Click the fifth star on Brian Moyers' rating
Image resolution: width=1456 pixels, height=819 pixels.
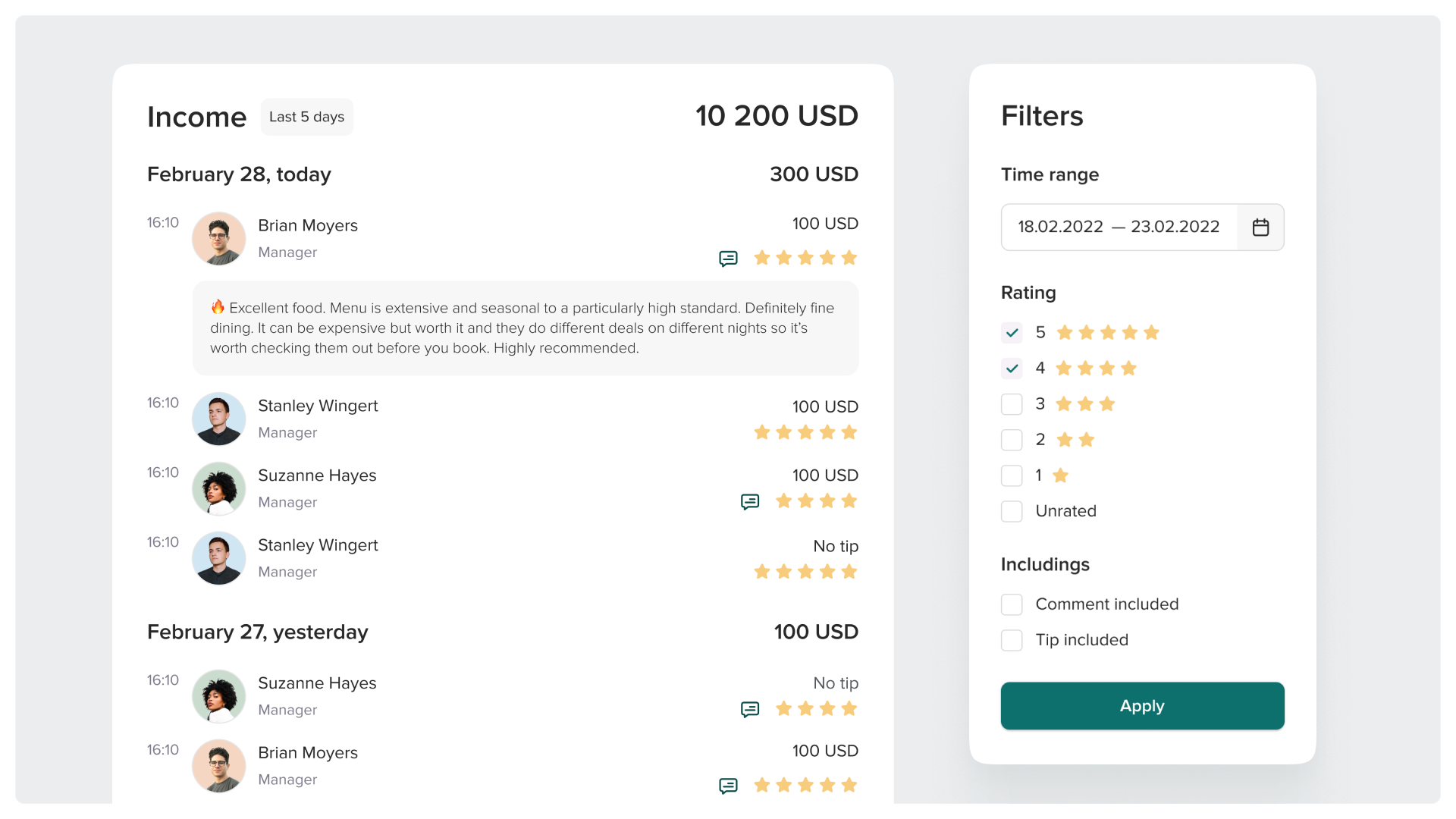850,258
